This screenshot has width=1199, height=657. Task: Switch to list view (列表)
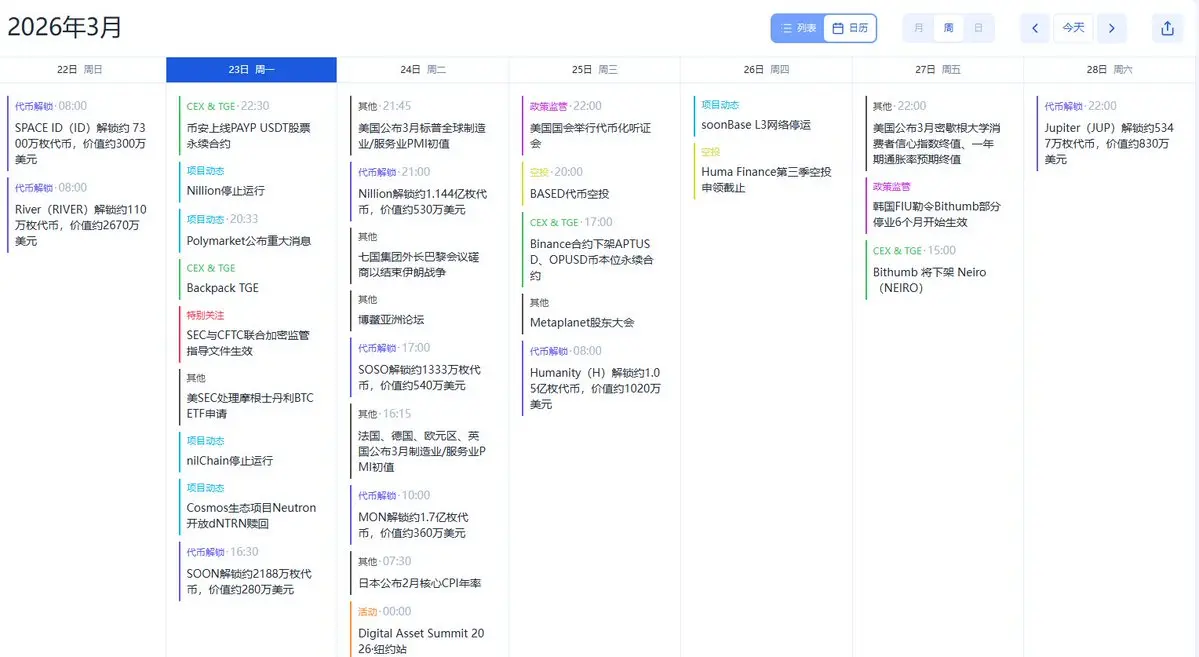click(798, 28)
